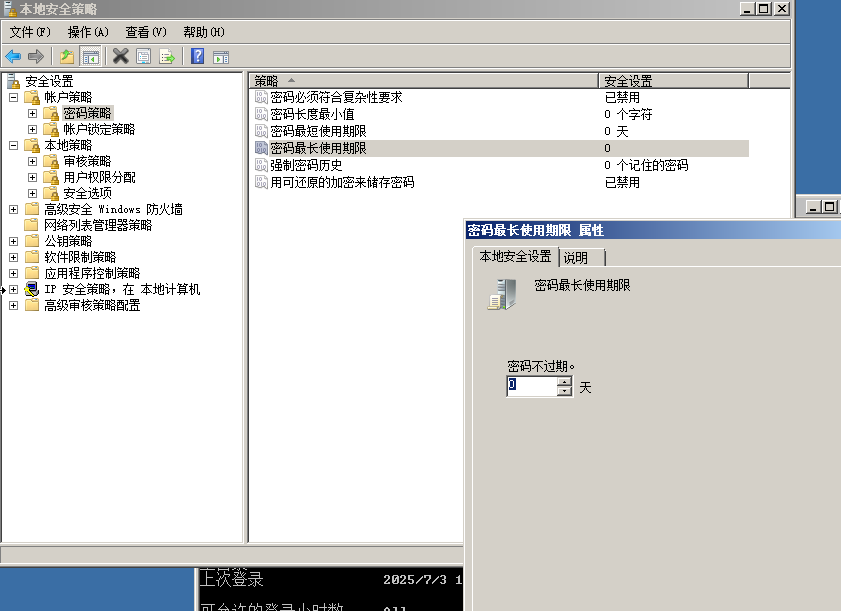Open the 文件(F) menu
The image size is (841, 611).
[x=30, y=32]
